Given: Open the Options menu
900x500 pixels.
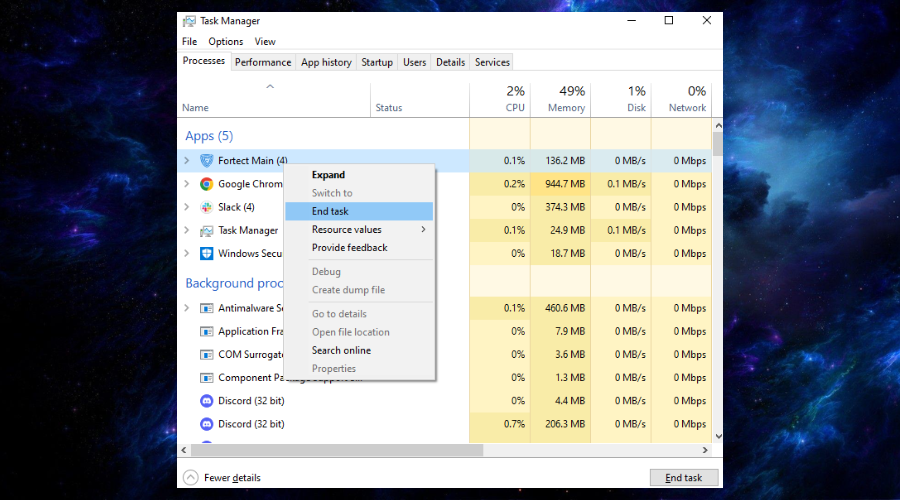Looking at the screenshot, I should pos(226,41).
